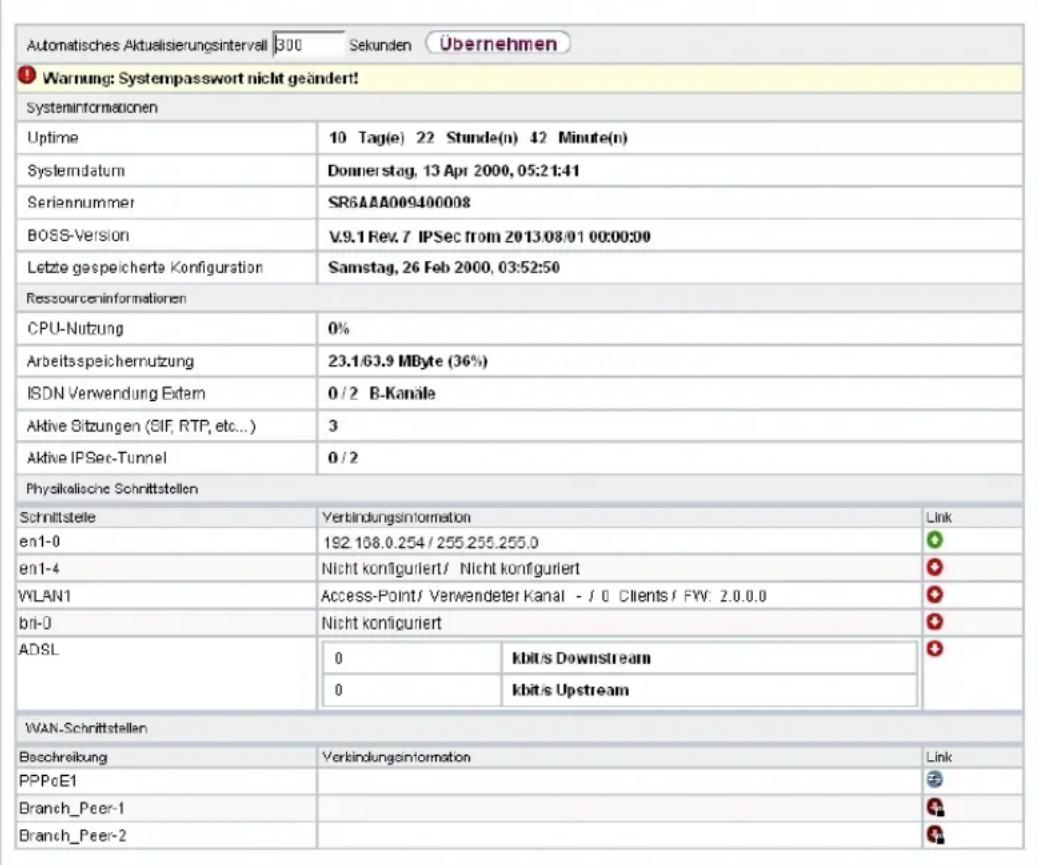Select the 'Warnung: Systempasswort nicht geändert!' text

tap(200, 78)
